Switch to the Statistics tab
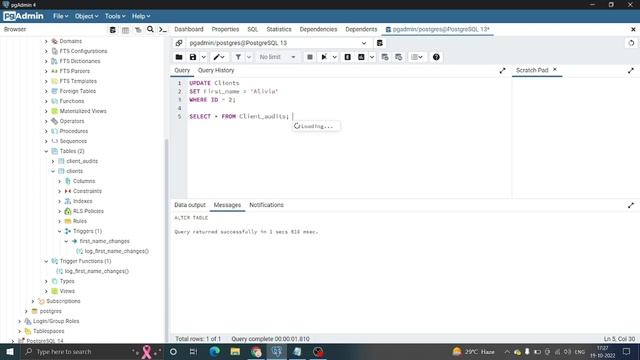 coord(279,29)
